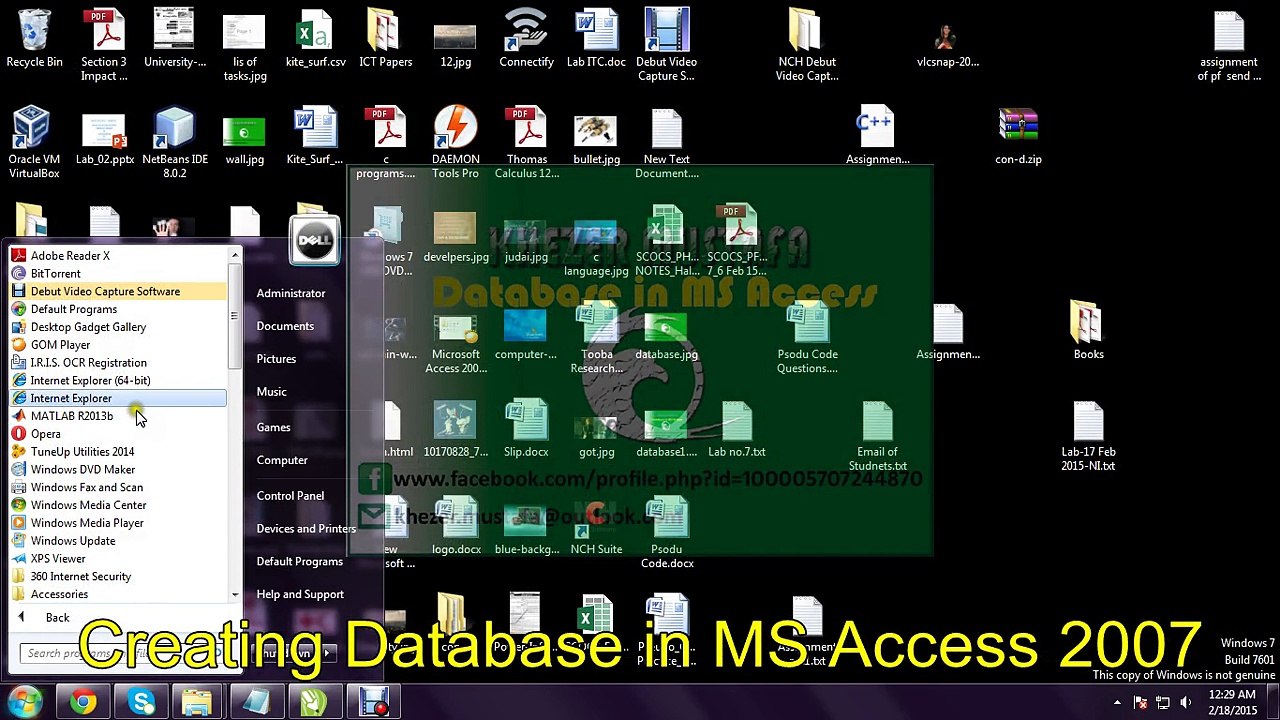The image size is (1280, 720).
Task: Open Debut Video Capture Software in programs list
Action: pos(118,292)
